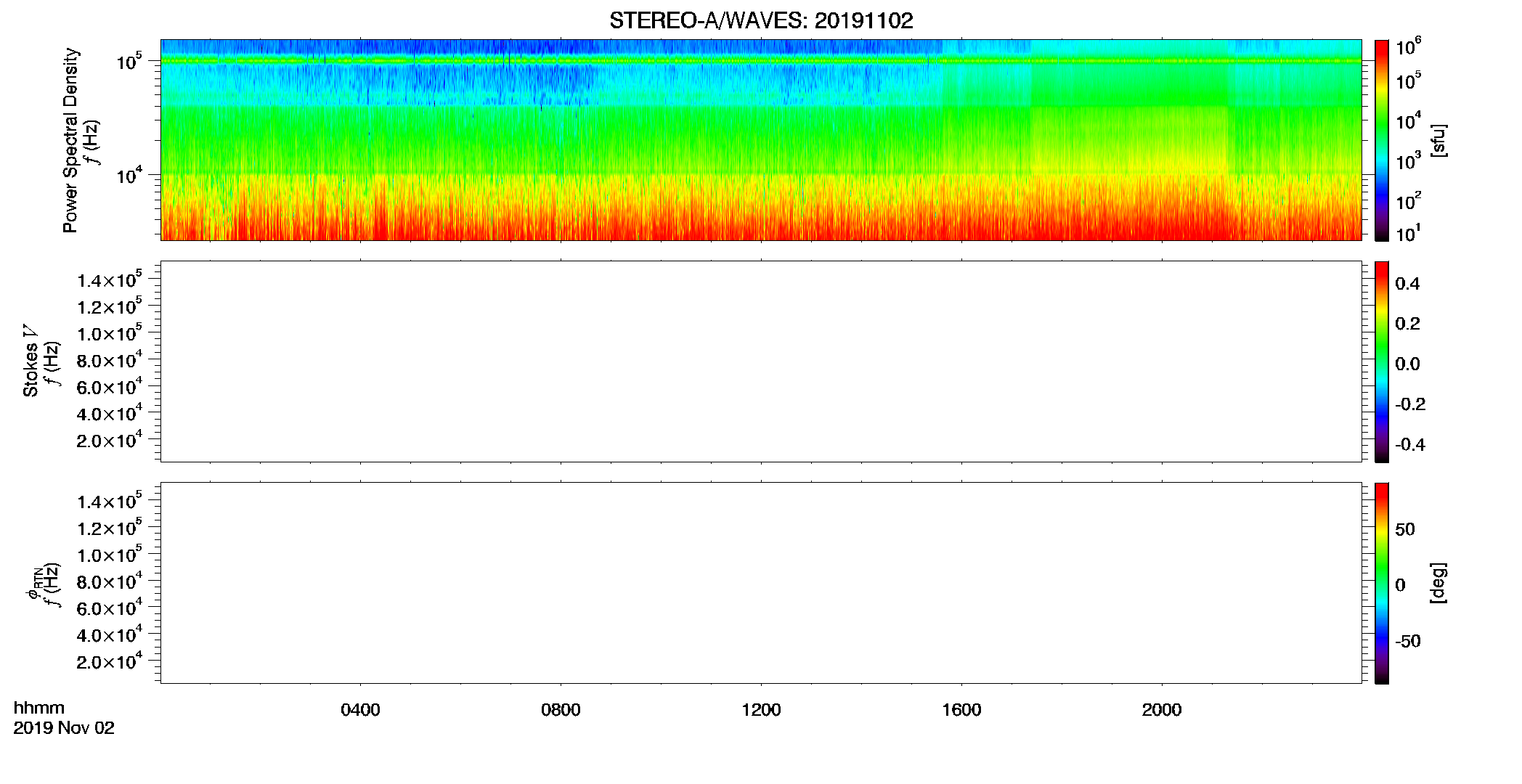Image resolution: width=1522 pixels, height=784 pixels.
Task: Click the empty phi RTN plot panel
Action: tap(761, 583)
